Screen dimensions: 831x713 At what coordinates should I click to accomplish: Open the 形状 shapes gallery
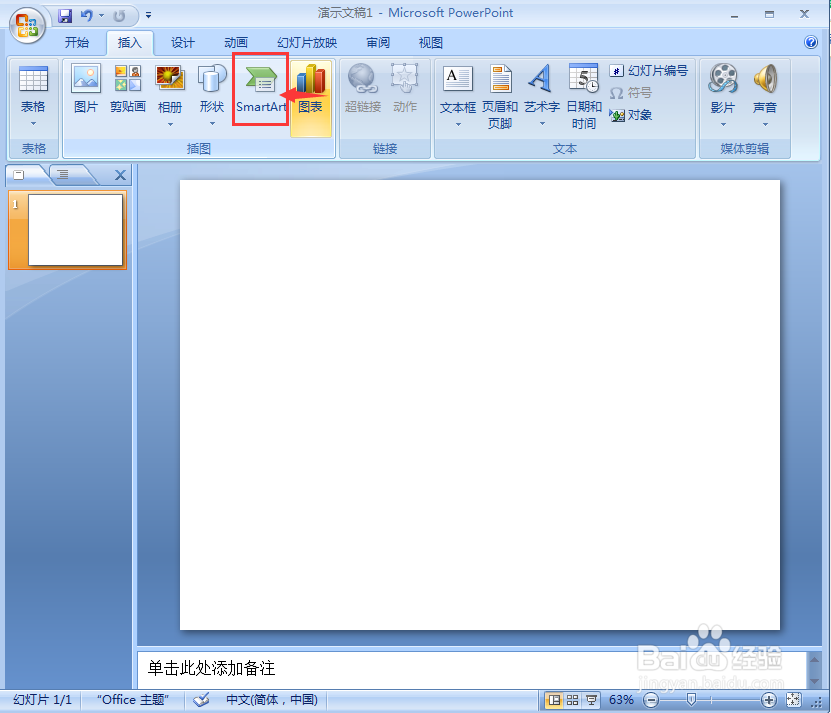click(212, 96)
